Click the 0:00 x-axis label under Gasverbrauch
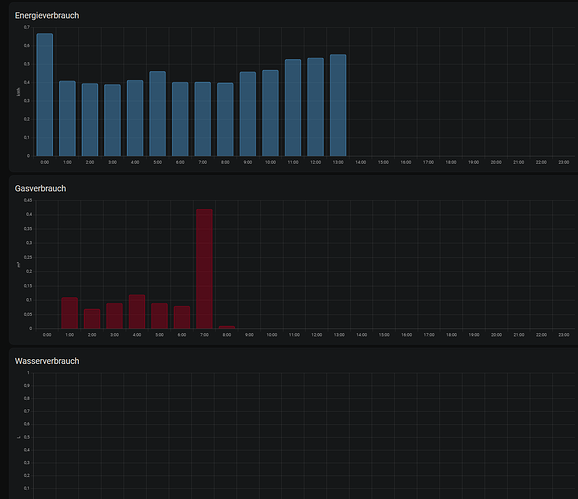578x499 pixels. pos(47,335)
